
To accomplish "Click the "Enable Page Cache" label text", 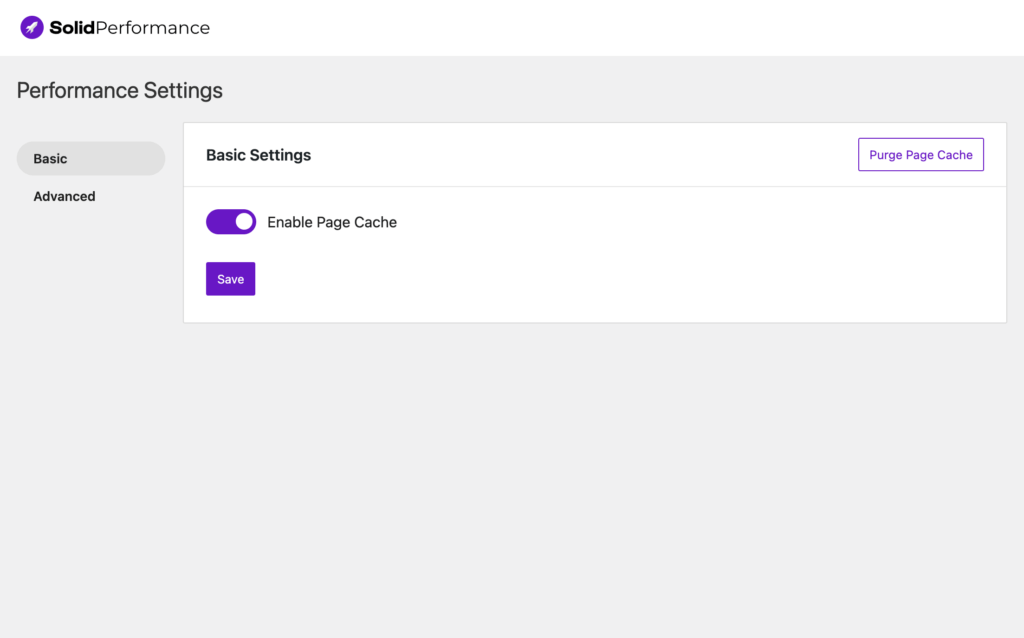I will coord(332,223).
